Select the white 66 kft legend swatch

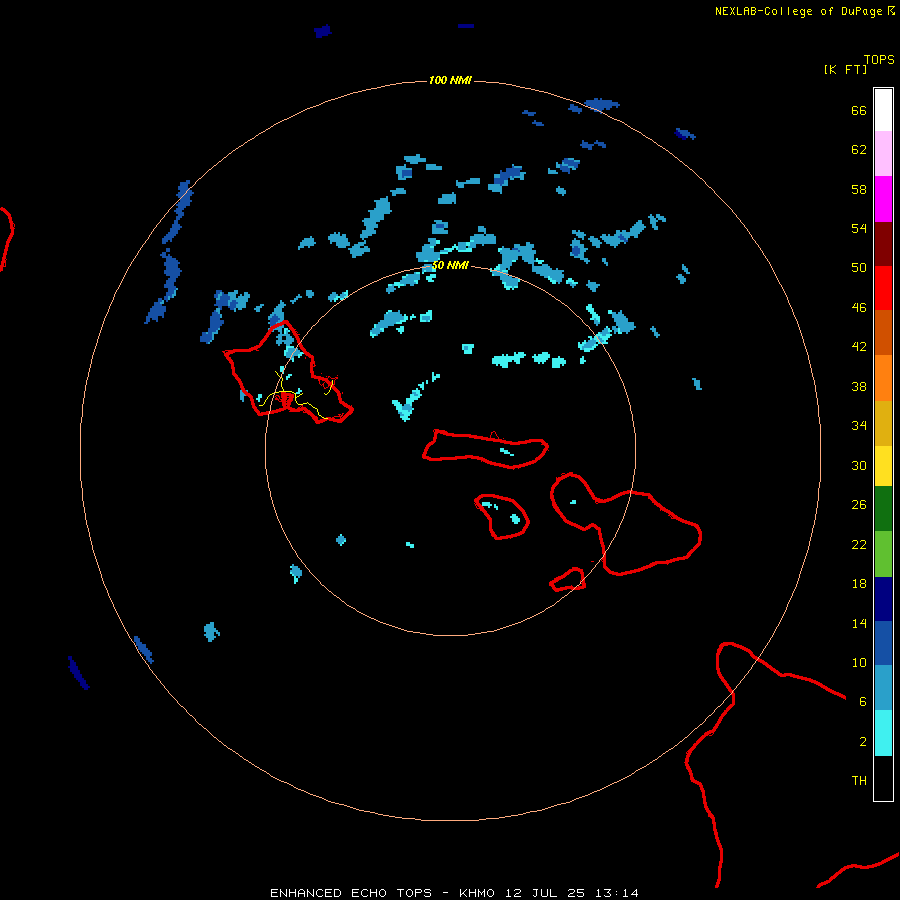[883, 110]
